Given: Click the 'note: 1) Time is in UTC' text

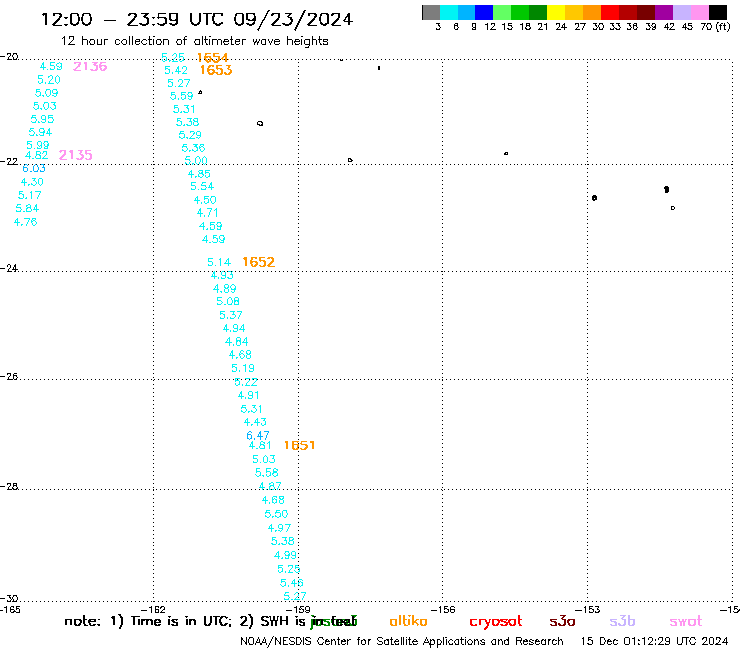Looking at the screenshot, I should tap(148, 621).
